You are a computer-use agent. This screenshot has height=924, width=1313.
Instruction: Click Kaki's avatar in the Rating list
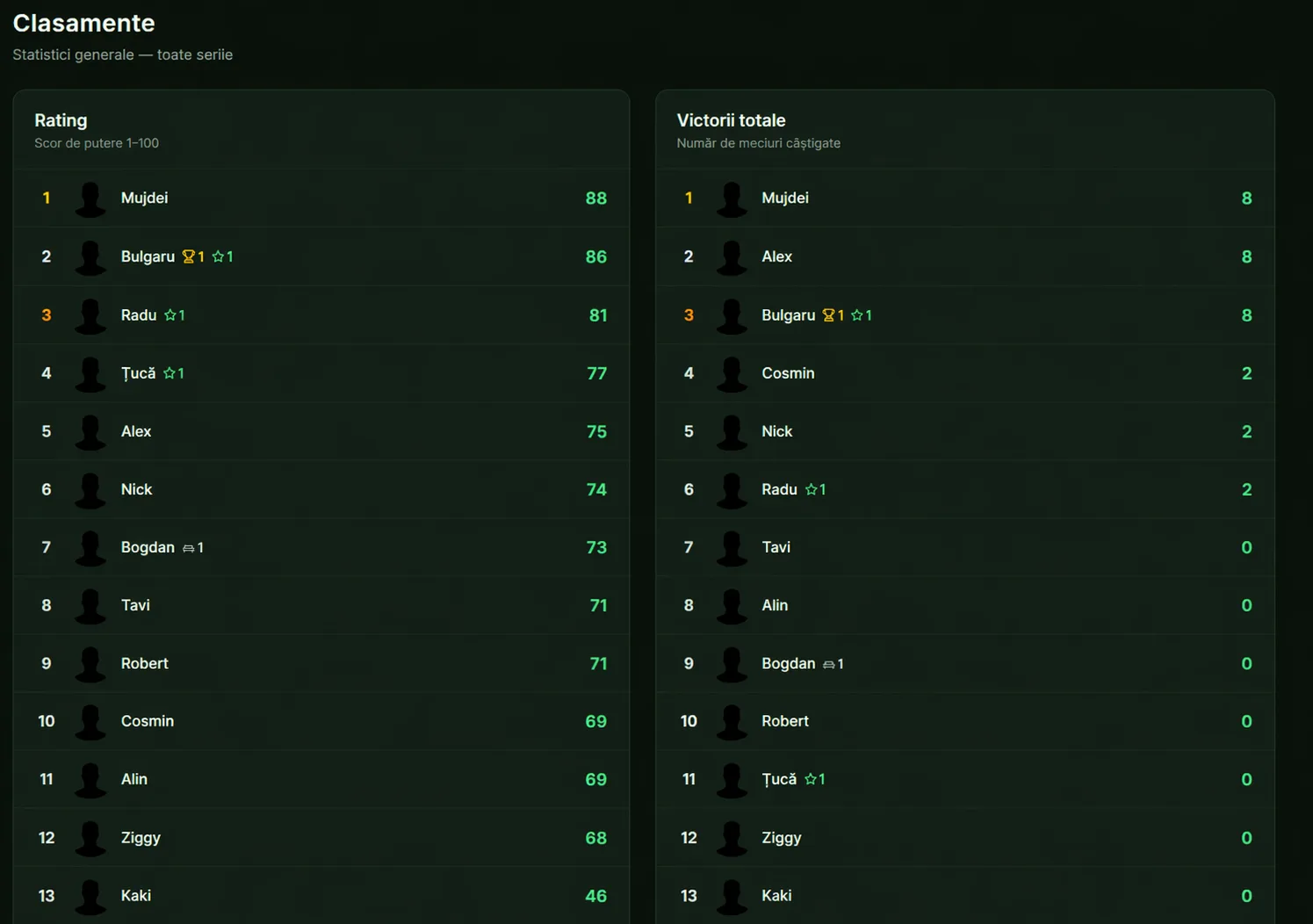pyautogui.click(x=90, y=896)
